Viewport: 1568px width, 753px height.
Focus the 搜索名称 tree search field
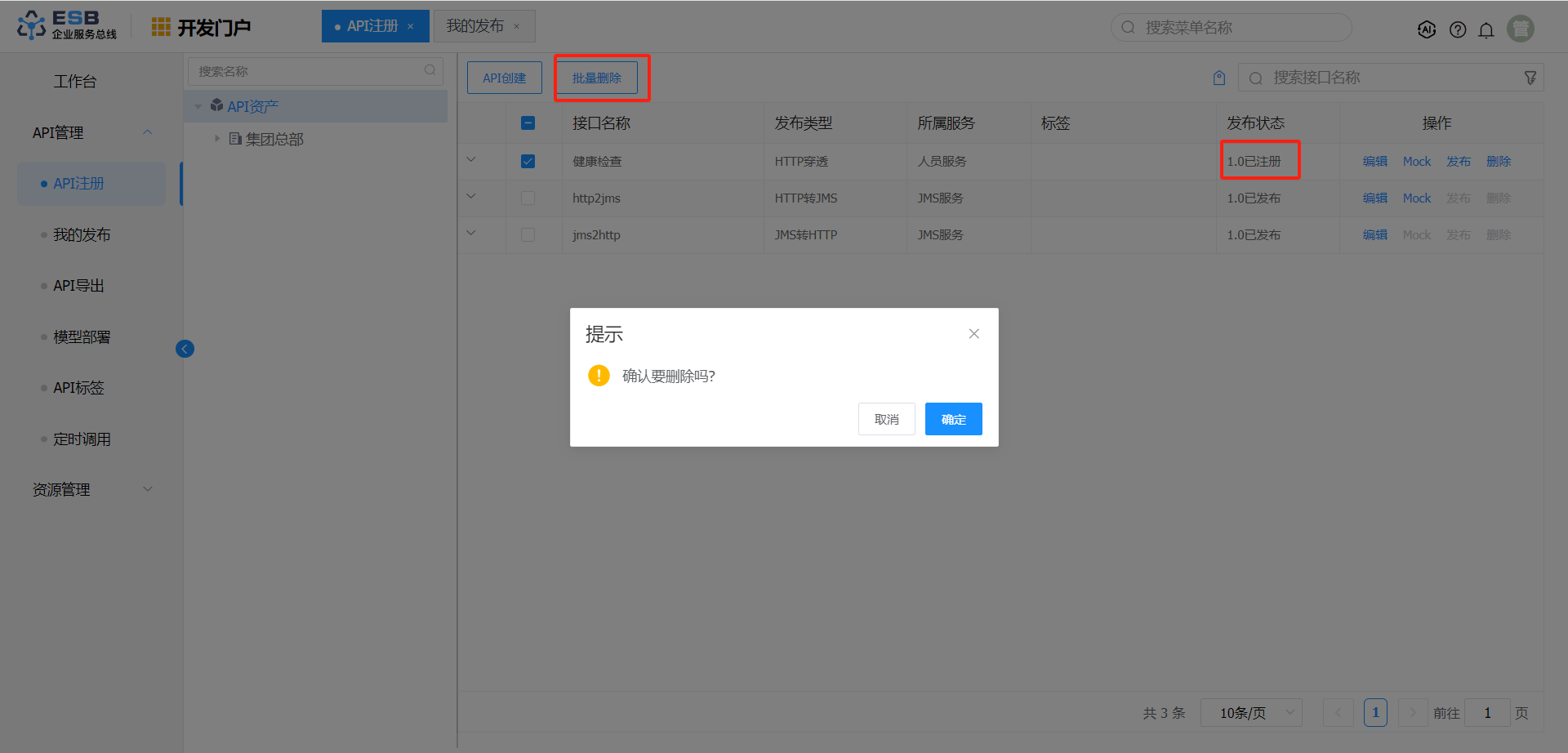tap(315, 71)
